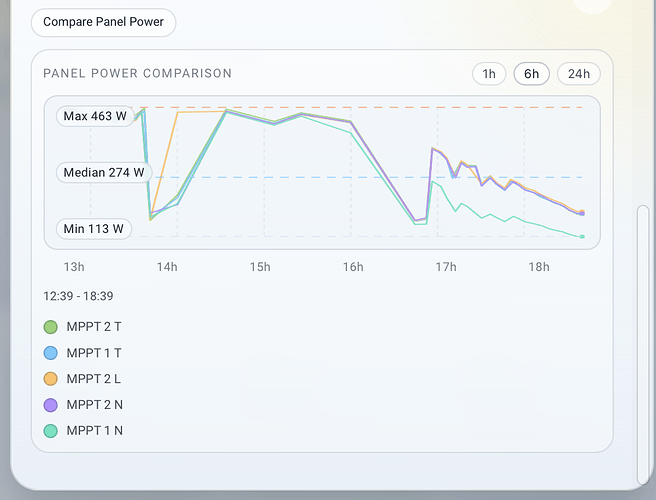Click the Compare Panel Power button
This screenshot has width=656, height=500.
[103, 22]
